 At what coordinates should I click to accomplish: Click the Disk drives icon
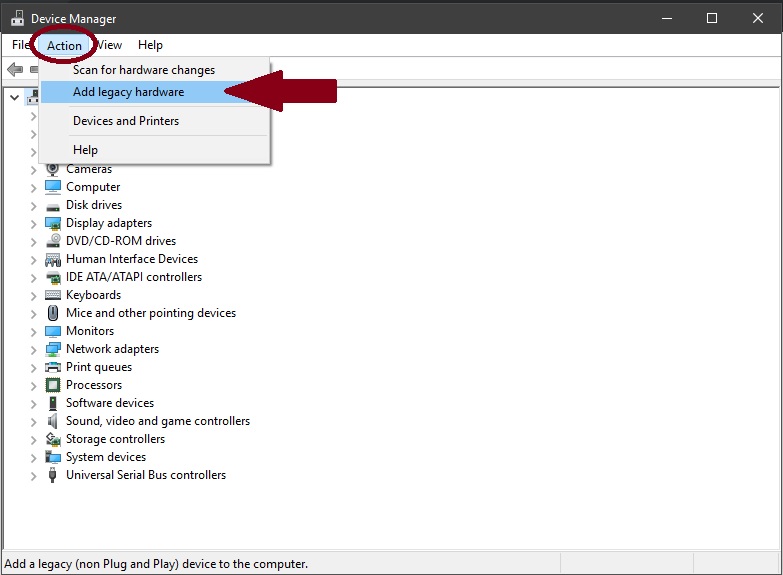(52, 206)
